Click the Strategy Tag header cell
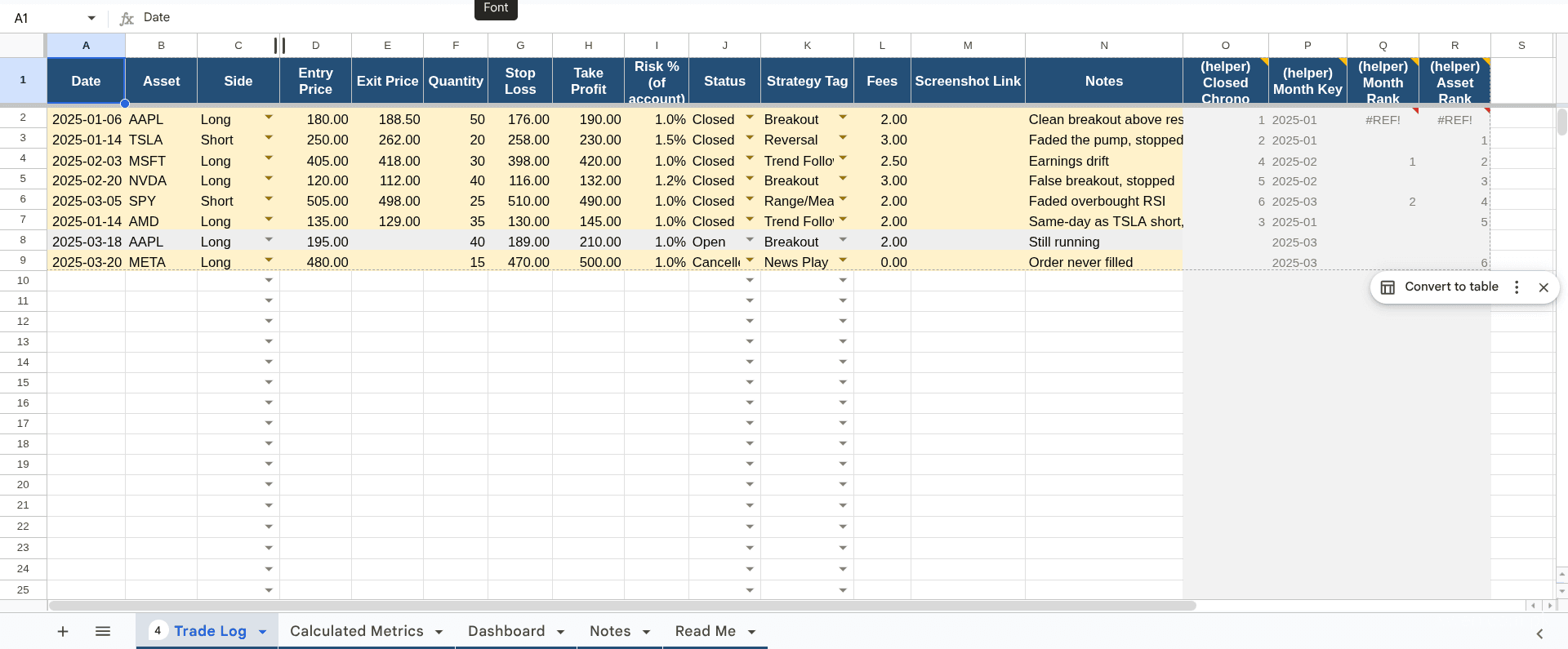The width and height of the screenshot is (1568, 649). pos(807,81)
